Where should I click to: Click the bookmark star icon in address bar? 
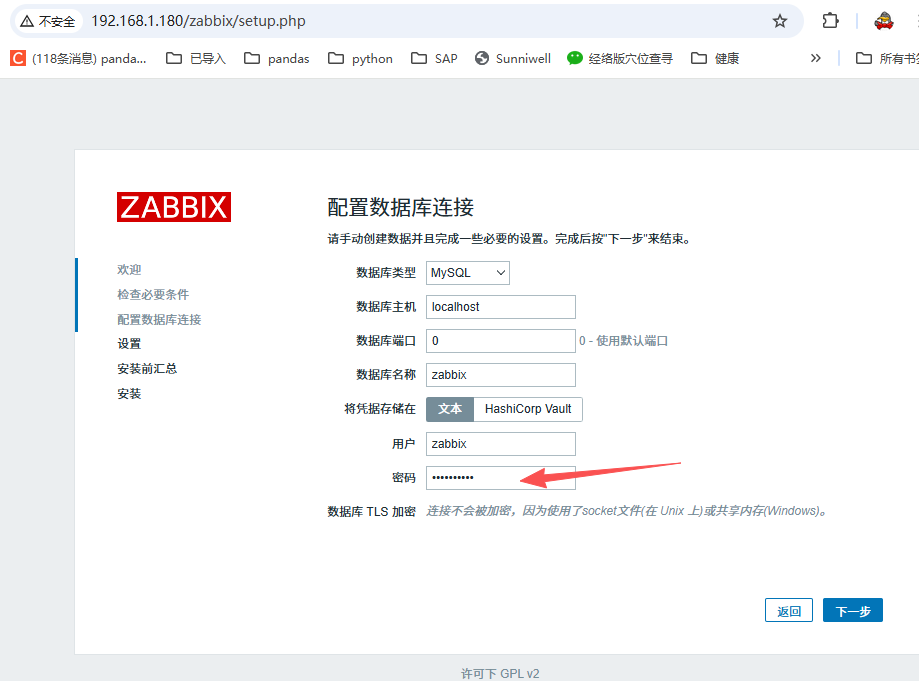[x=780, y=22]
